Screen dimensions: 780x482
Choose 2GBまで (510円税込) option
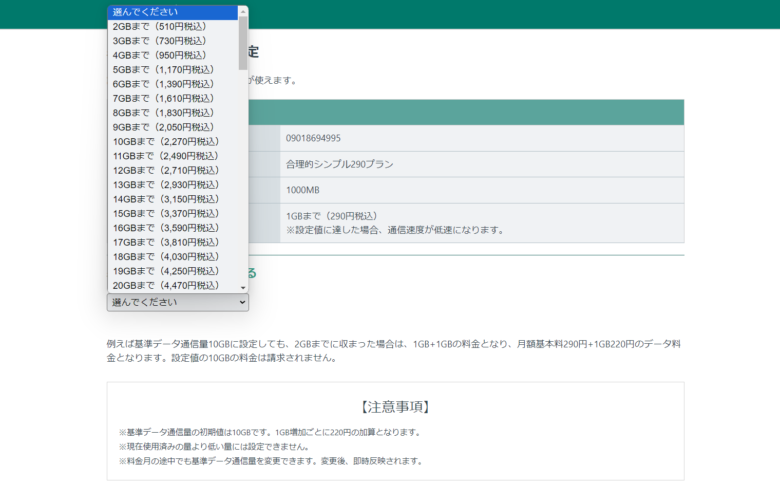coord(172,27)
